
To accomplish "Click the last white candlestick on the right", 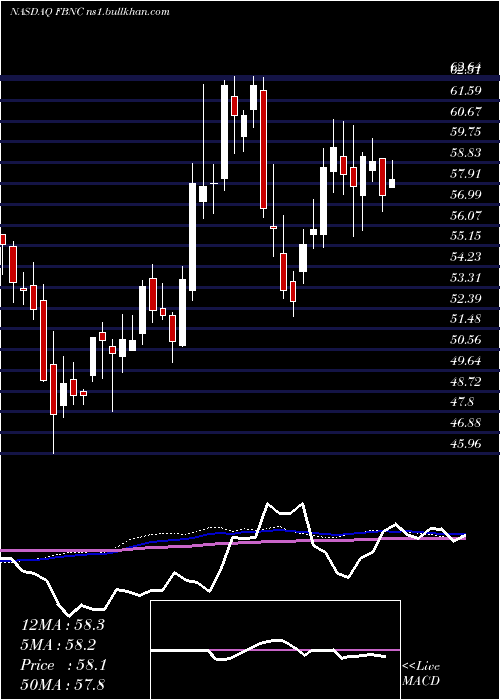I will [x=392, y=183].
